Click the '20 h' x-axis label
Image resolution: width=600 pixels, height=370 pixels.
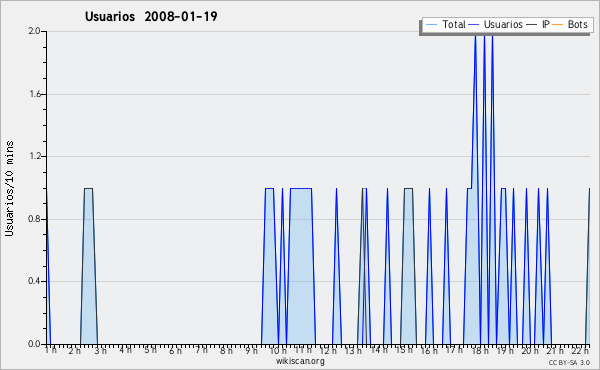pyautogui.click(x=530, y=350)
